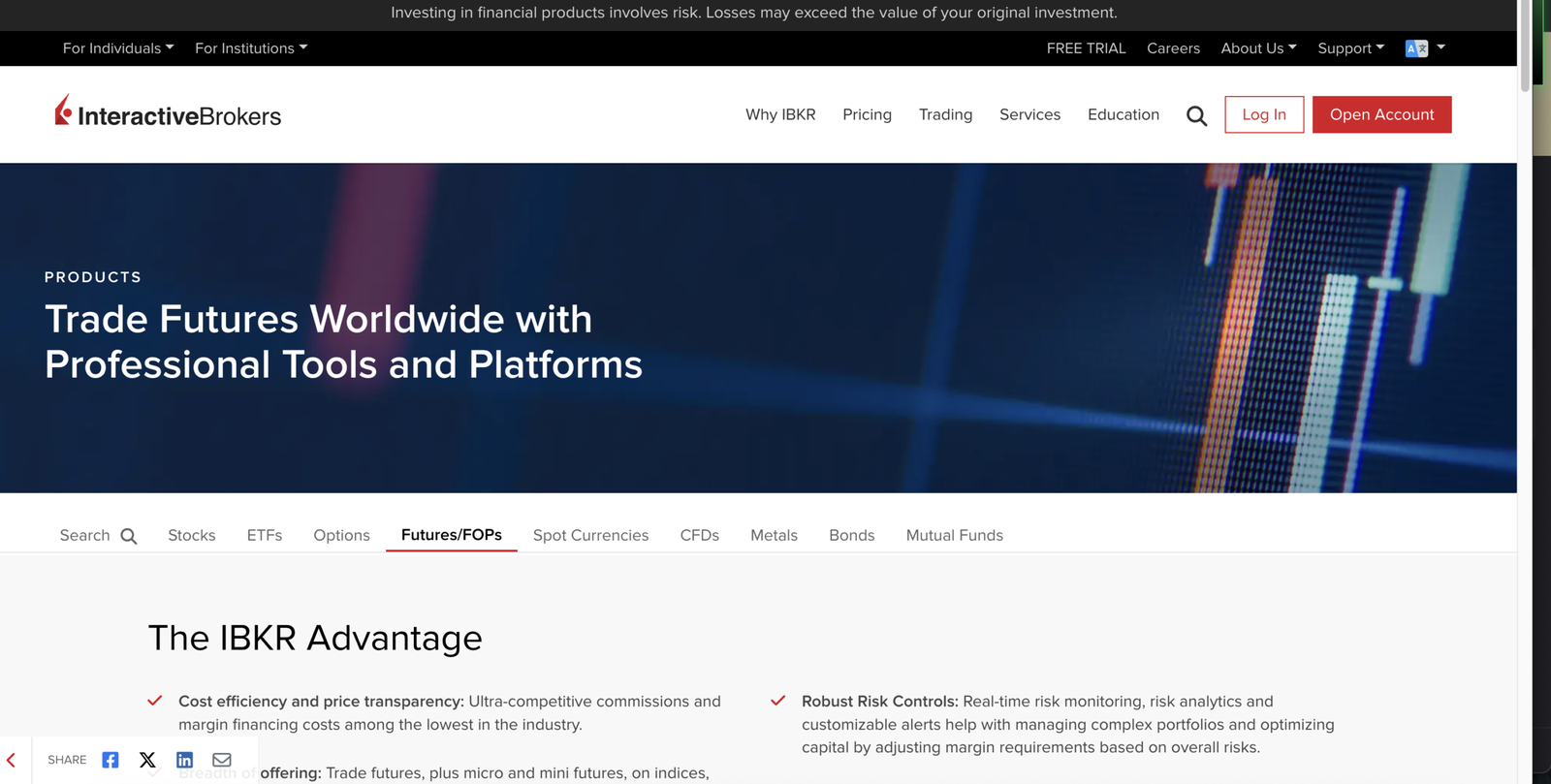The image size is (1551, 784).
Task: Expand the For Individuals dropdown
Action: tap(118, 48)
